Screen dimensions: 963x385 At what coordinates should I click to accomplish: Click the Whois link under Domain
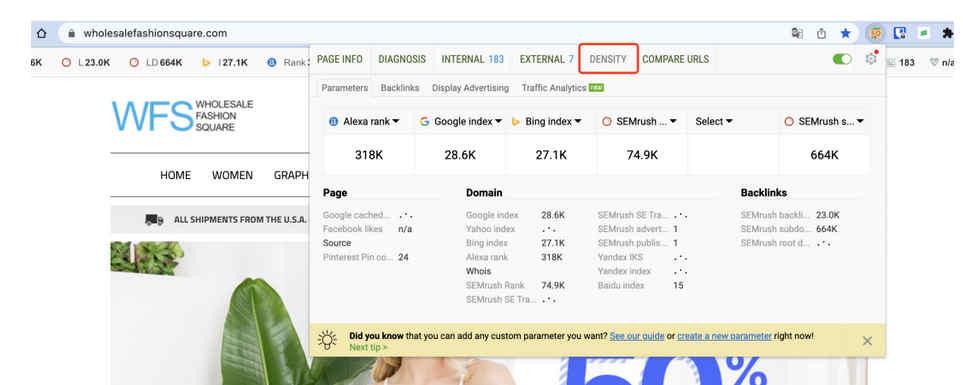(x=478, y=271)
